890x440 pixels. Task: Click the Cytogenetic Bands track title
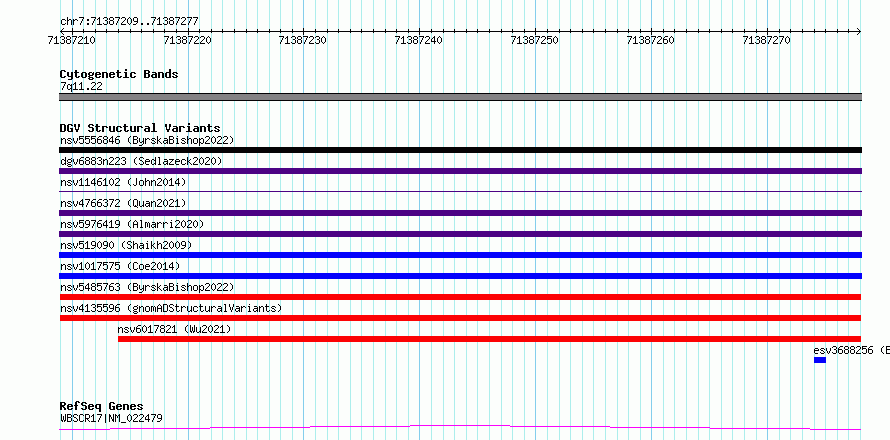(x=119, y=74)
